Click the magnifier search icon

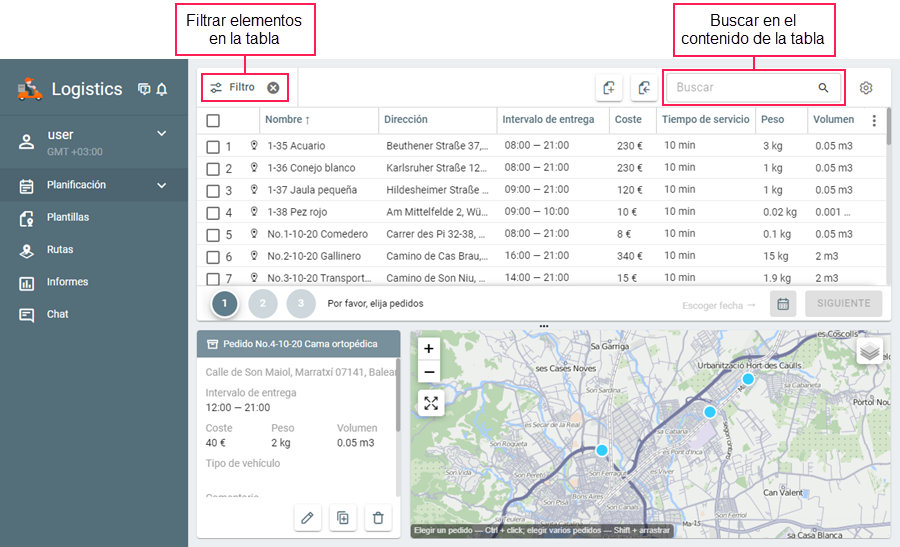823,88
